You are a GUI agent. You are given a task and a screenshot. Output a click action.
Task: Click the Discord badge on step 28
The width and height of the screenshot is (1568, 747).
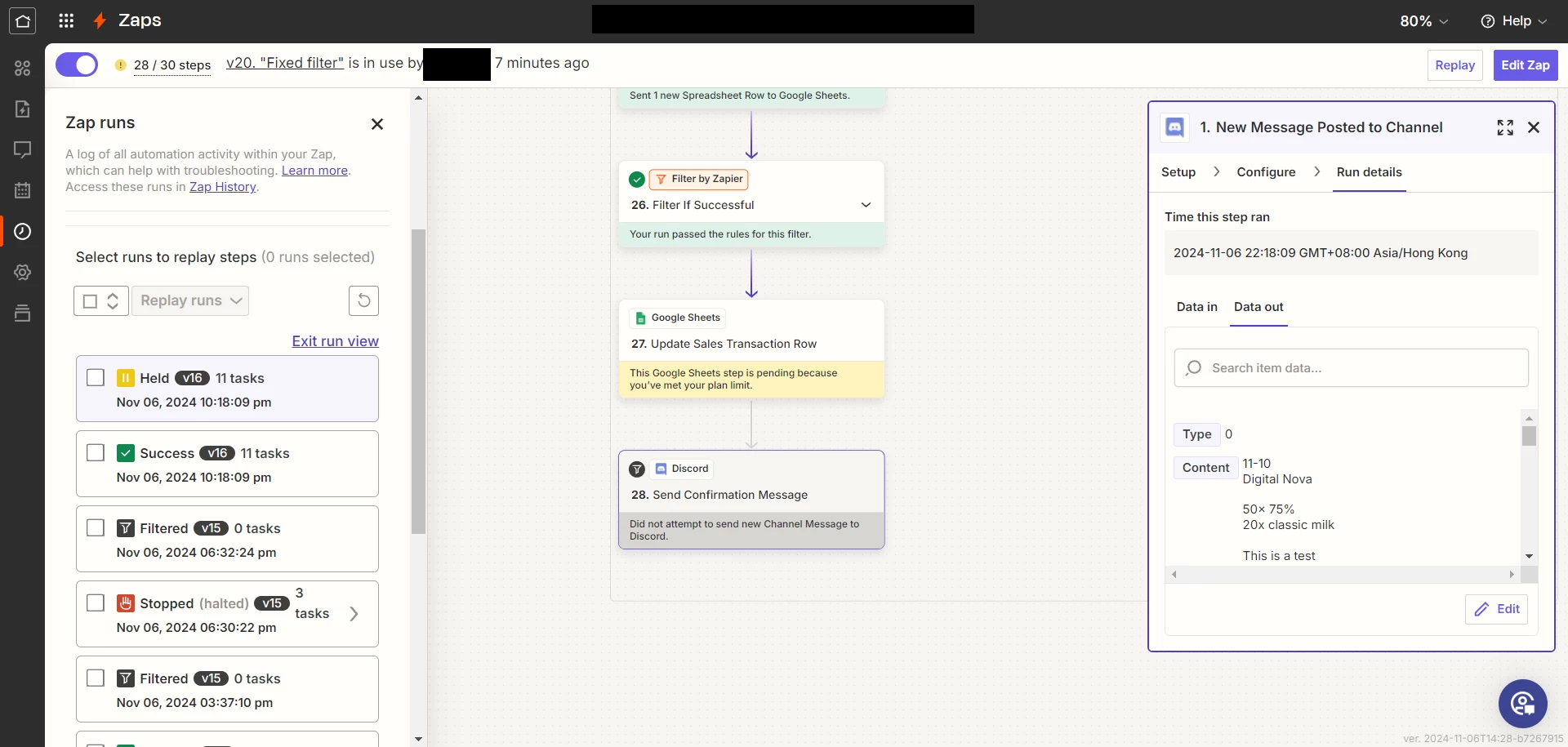point(681,469)
